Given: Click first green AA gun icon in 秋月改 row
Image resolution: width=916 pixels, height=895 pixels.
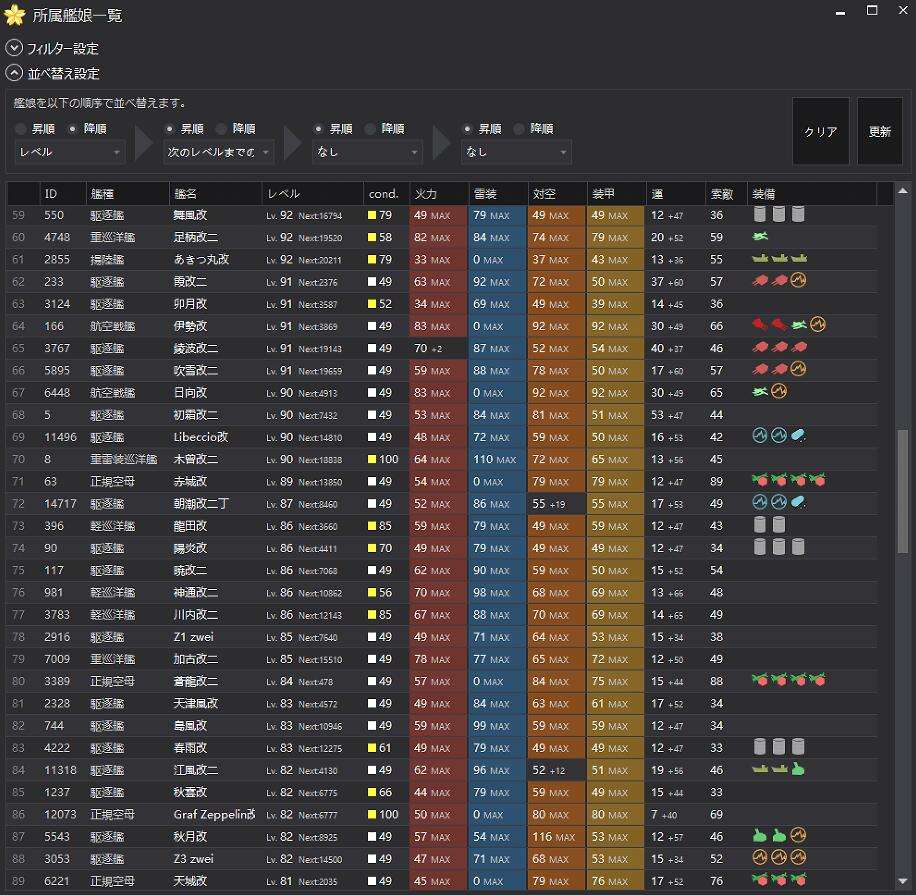Looking at the screenshot, I should click(759, 835).
